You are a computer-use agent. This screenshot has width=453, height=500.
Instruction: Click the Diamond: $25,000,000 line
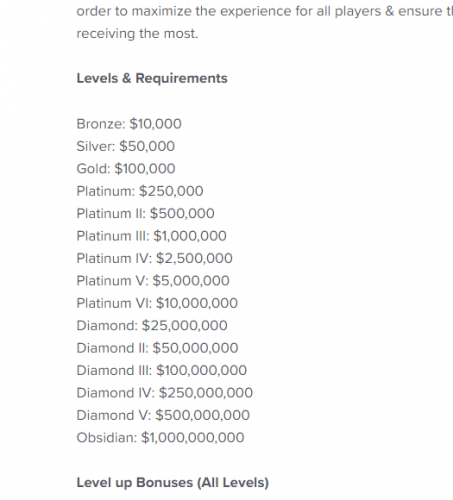coord(152,326)
